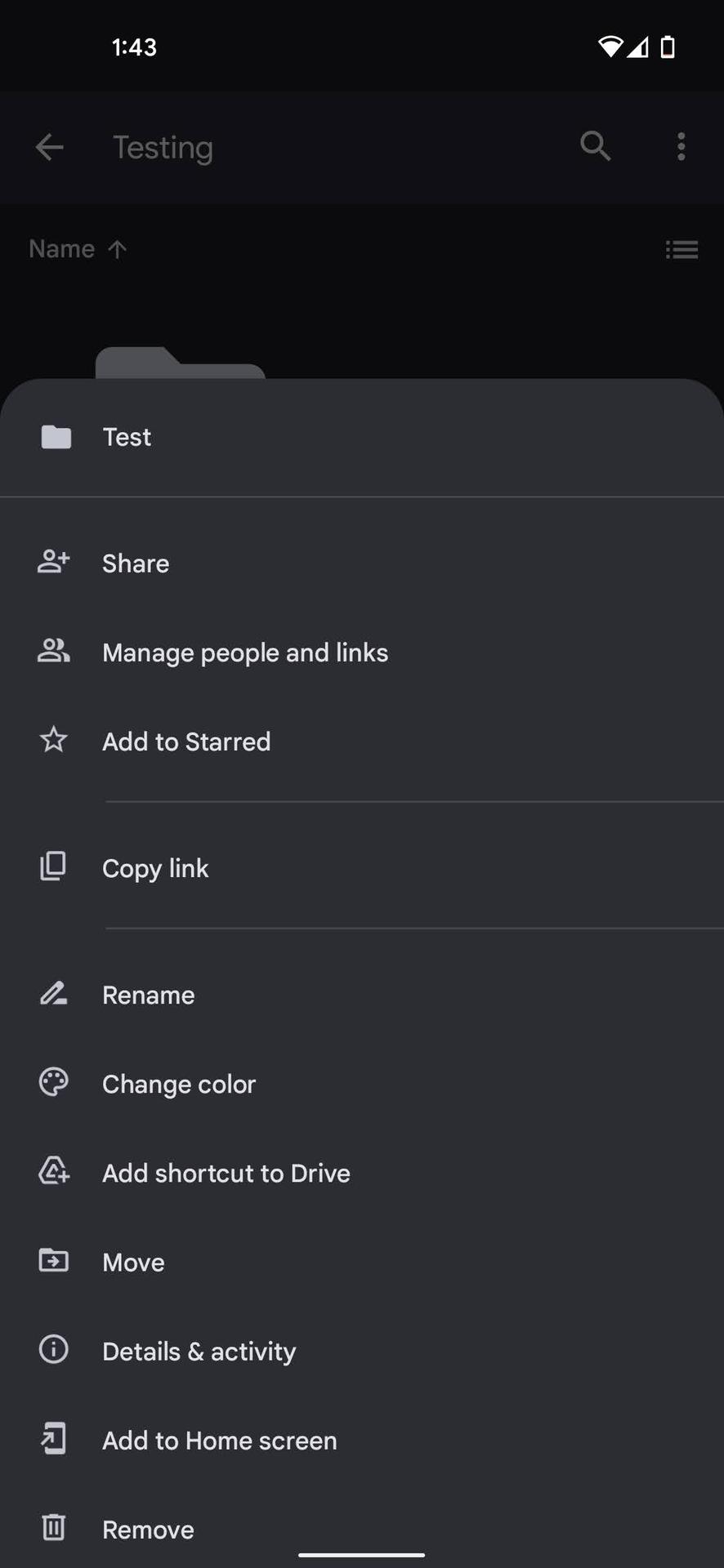Image resolution: width=724 pixels, height=1568 pixels.
Task: Tap the star icon to add to Starred
Action: click(x=54, y=740)
